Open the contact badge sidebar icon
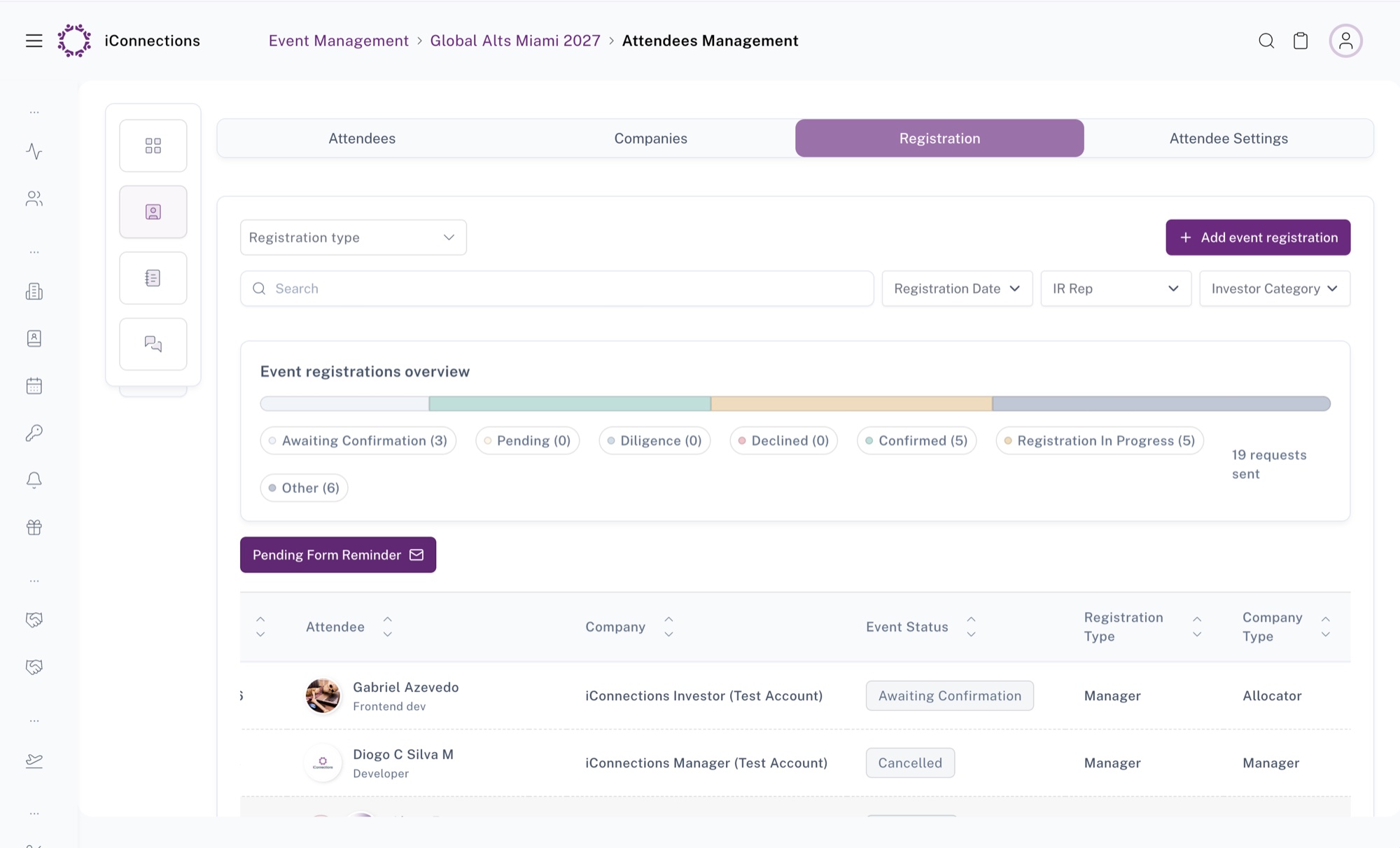1400x848 pixels. click(34, 338)
